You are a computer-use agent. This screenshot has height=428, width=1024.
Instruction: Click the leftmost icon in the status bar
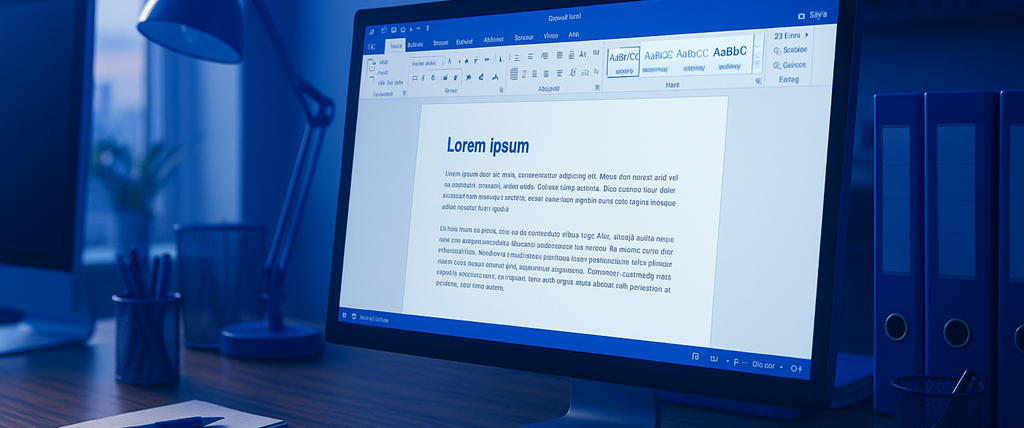(x=343, y=315)
